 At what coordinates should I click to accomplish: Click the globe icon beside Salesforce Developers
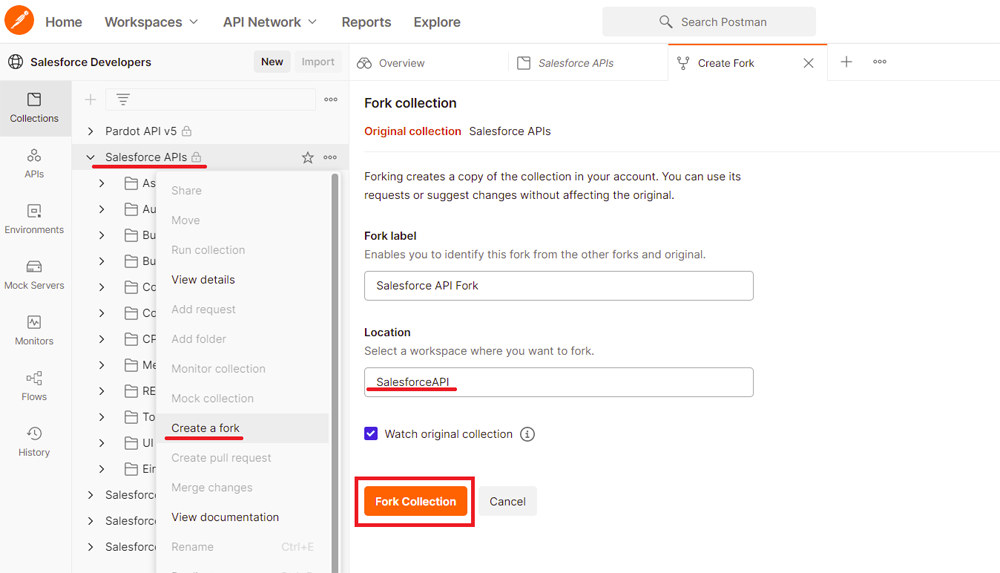[x=15, y=62]
